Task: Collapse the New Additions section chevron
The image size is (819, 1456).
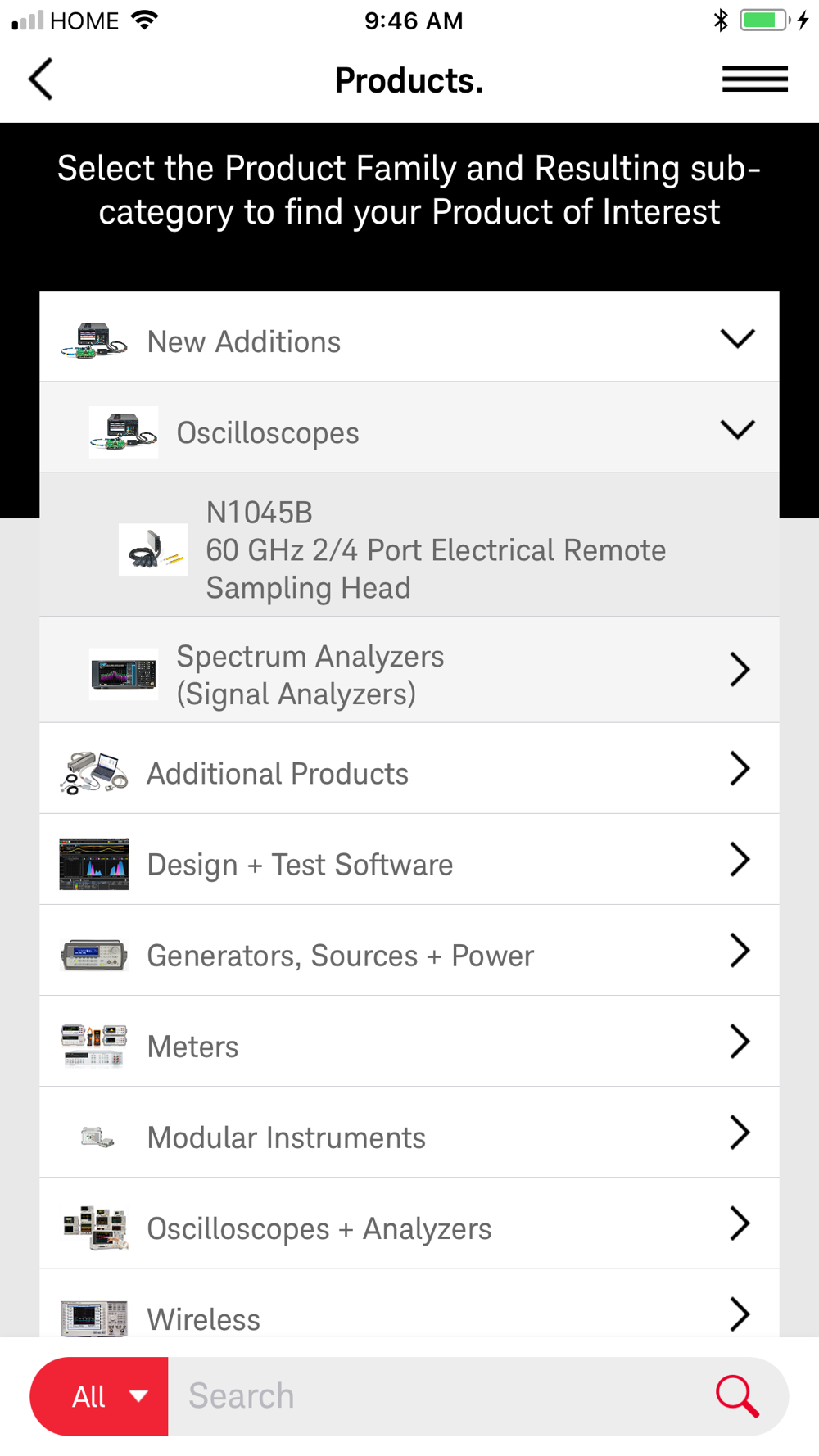Action: click(737, 339)
